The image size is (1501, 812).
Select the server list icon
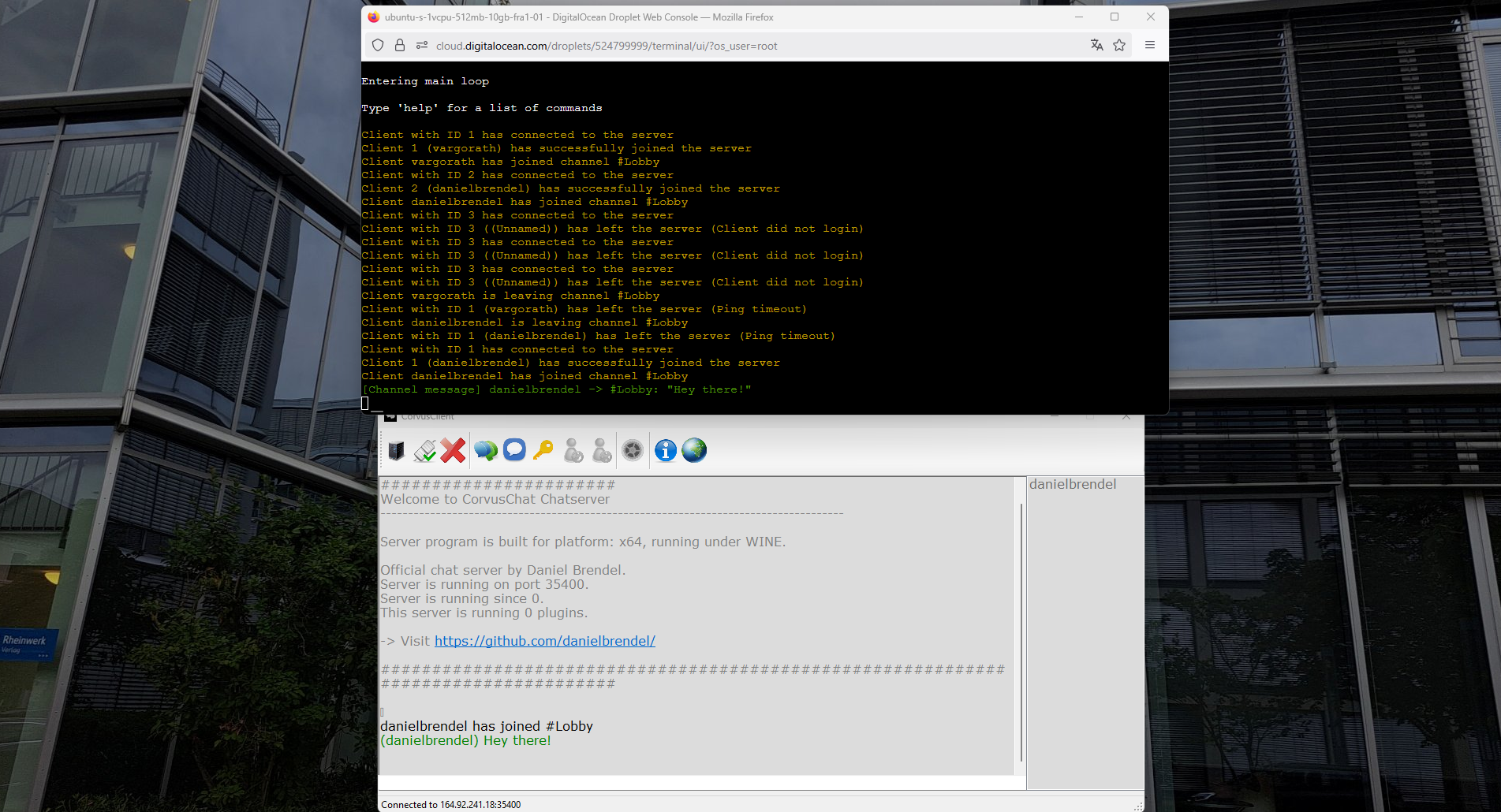click(396, 451)
